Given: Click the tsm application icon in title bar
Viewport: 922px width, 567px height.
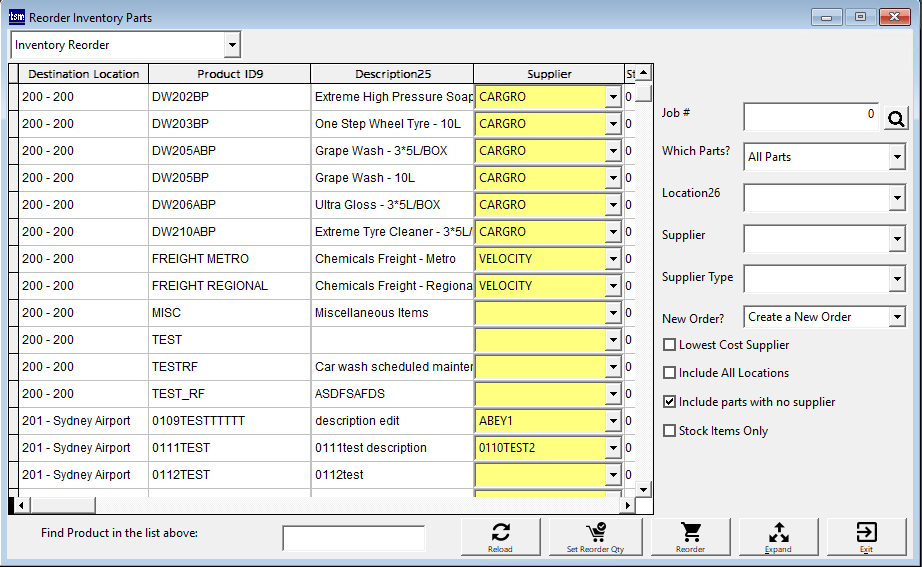Looking at the screenshot, I should tap(16, 17).
